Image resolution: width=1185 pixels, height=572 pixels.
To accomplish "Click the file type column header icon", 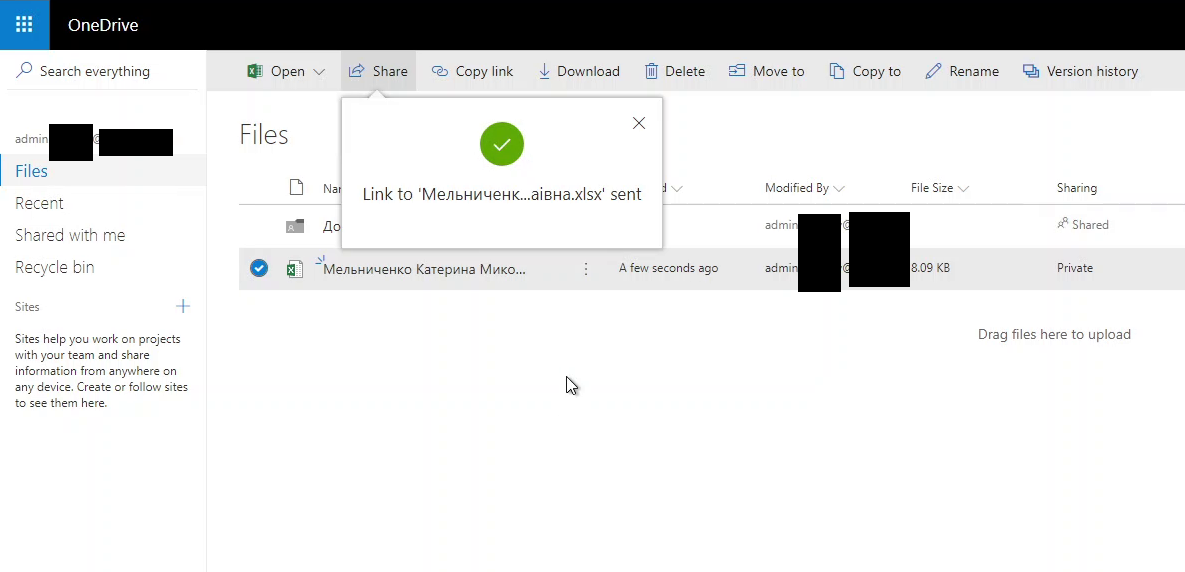I will (x=296, y=187).
